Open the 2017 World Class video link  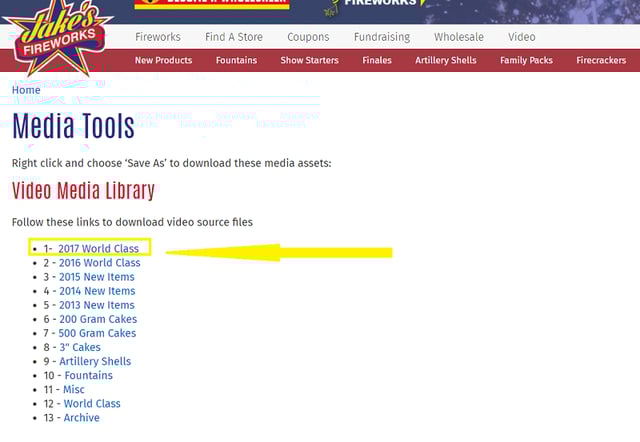click(98, 249)
